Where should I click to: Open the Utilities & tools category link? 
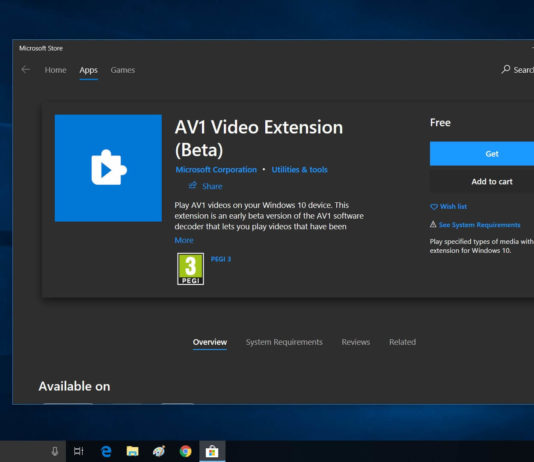299,170
